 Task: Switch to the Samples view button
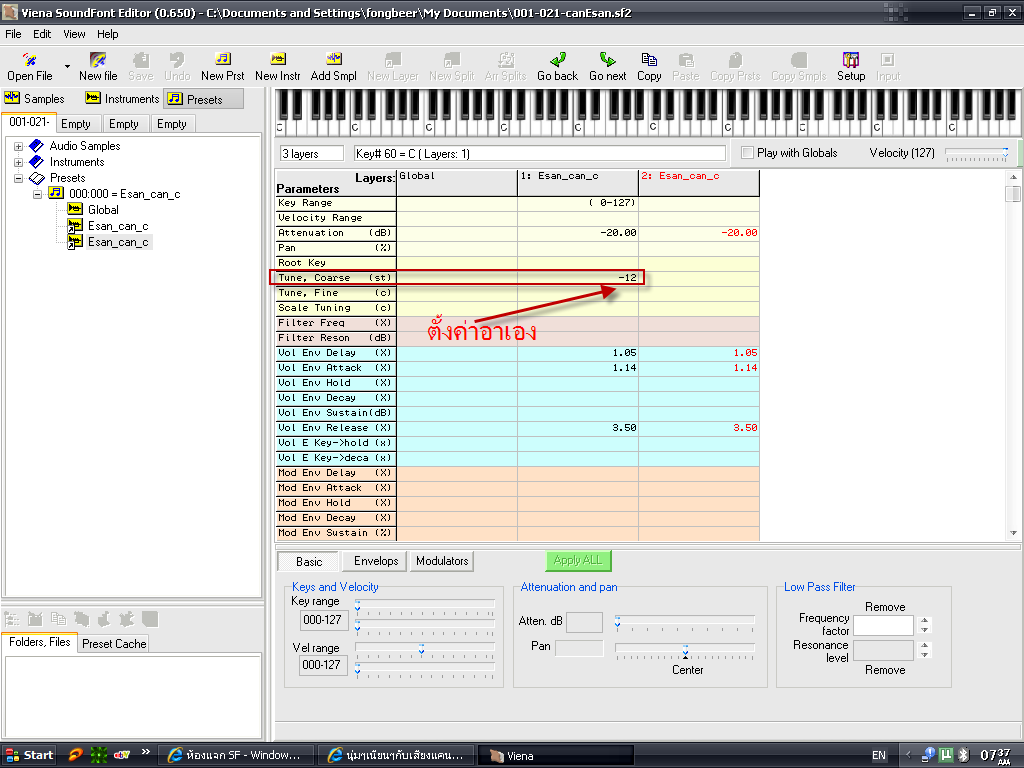[35, 99]
